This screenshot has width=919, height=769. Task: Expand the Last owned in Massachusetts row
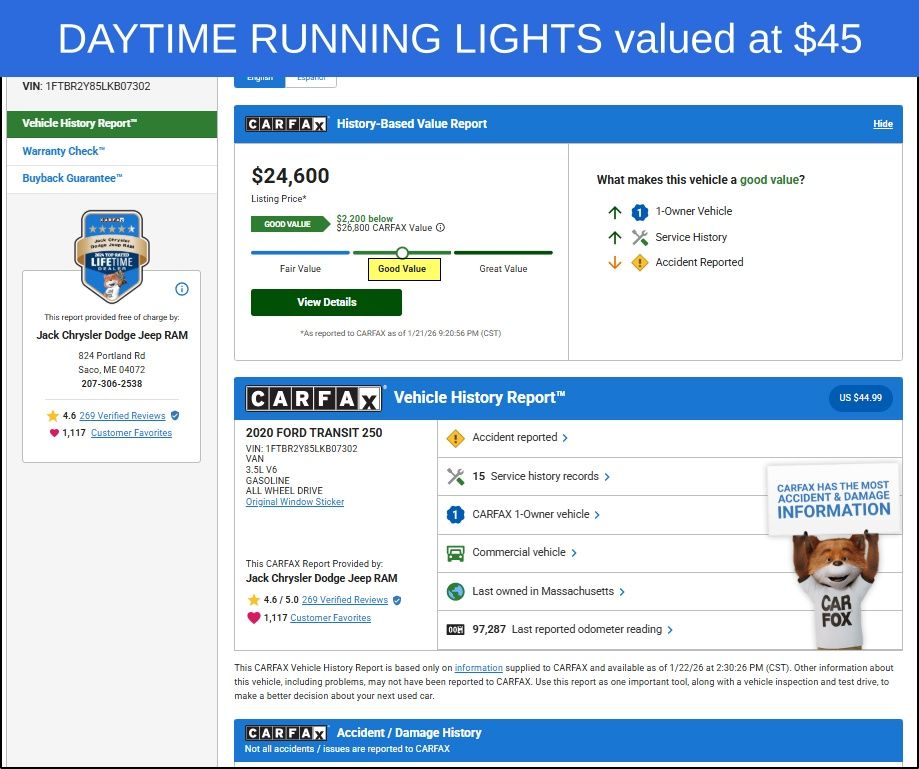pyautogui.click(x=548, y=591)
